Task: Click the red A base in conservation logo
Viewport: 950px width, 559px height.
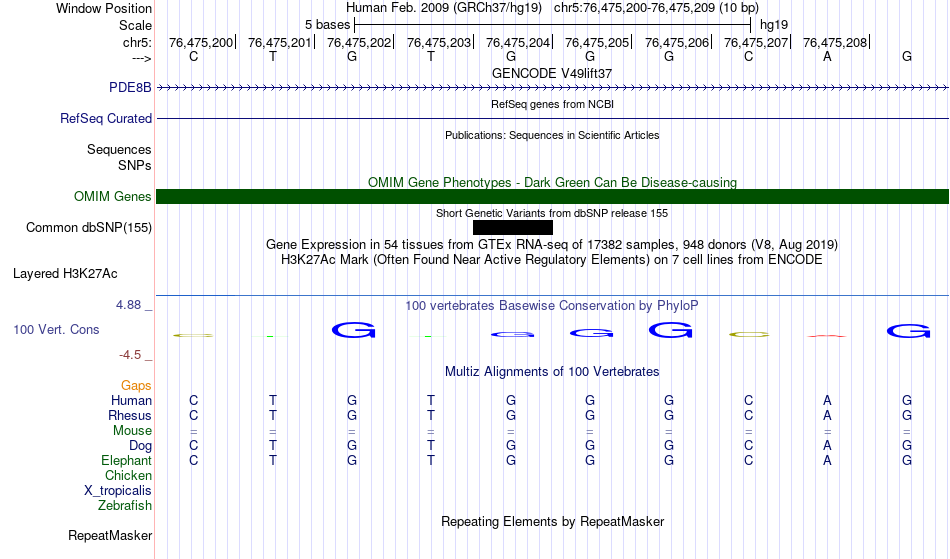Action: pos(827,336)
